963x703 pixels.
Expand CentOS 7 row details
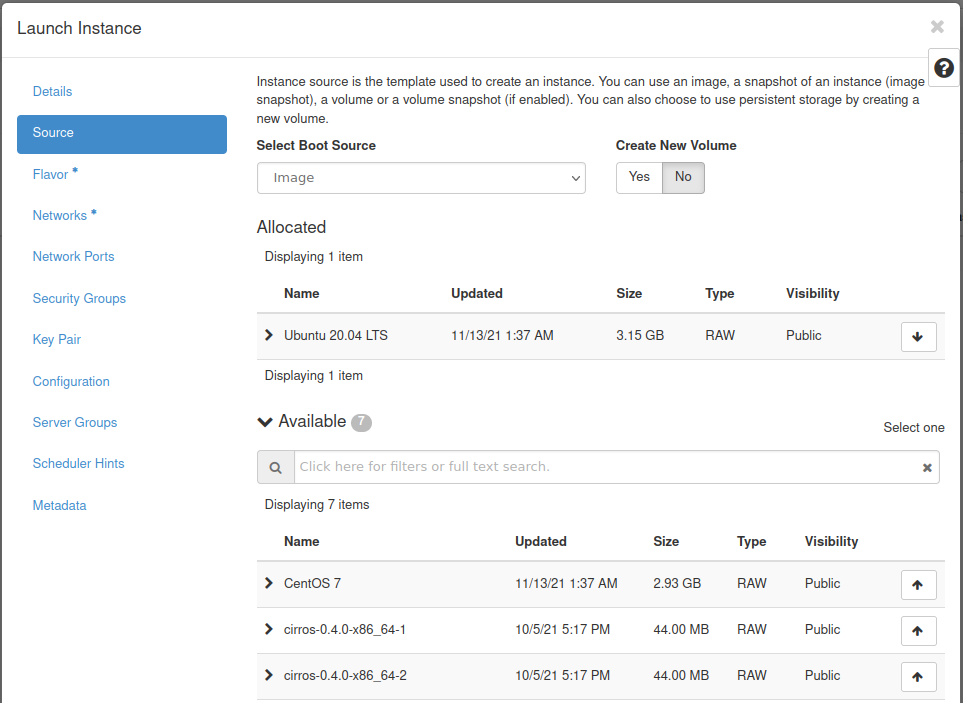pos(269,583)
